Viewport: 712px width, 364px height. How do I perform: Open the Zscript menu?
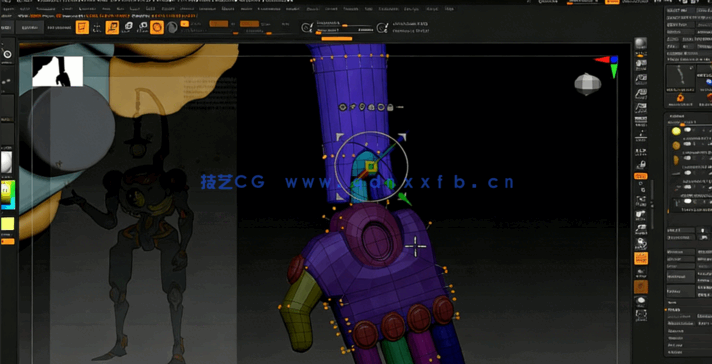pos(432,9)
